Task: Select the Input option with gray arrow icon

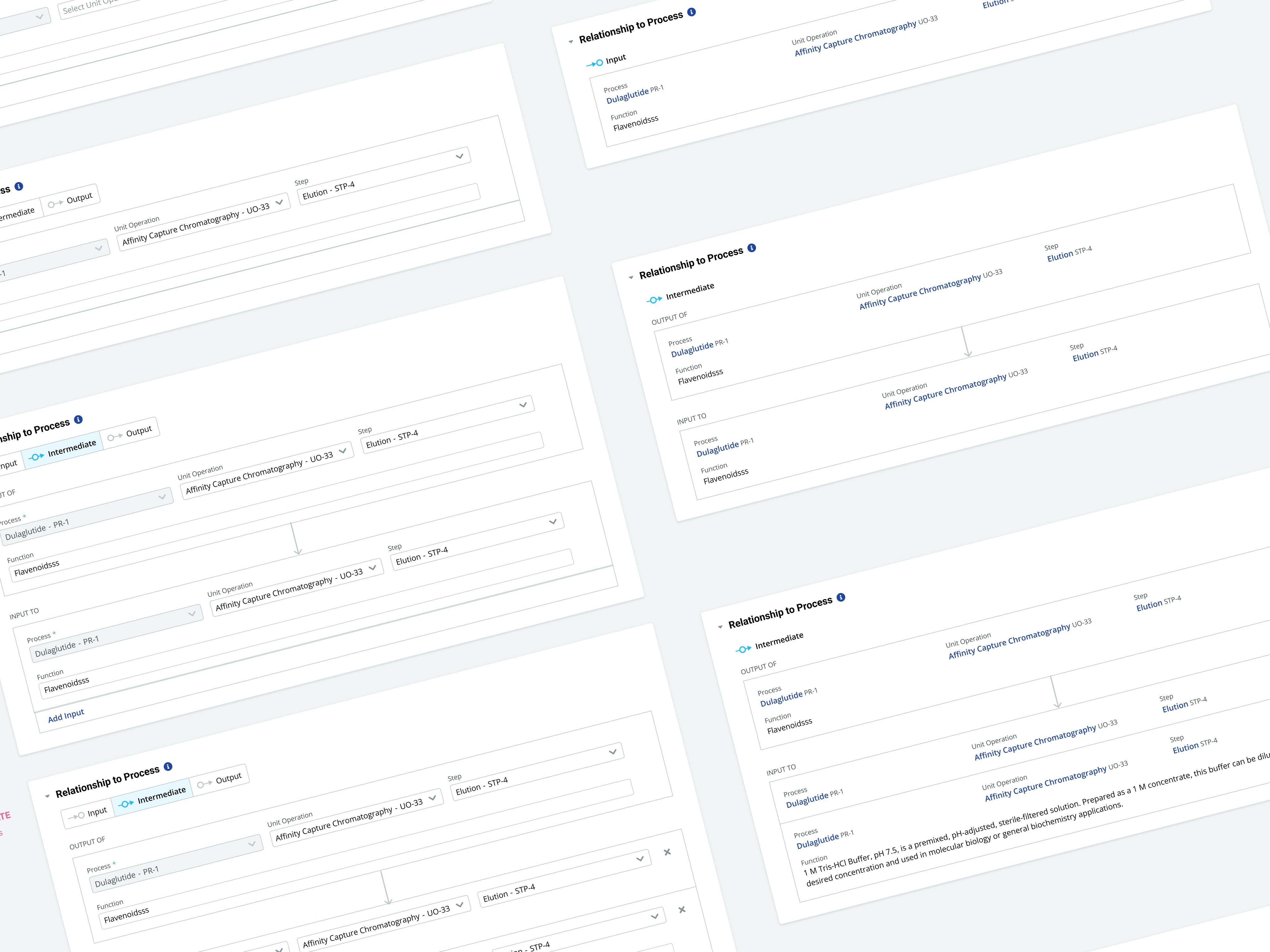Action: point(88,814)
